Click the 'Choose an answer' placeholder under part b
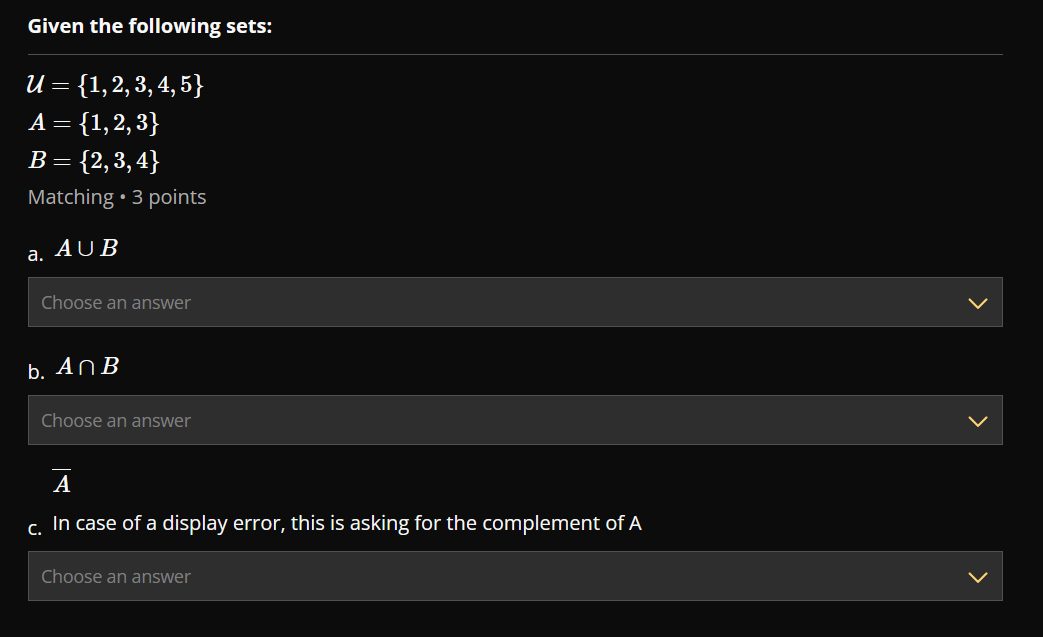The image size is (1043, 637). pos(116,420)
